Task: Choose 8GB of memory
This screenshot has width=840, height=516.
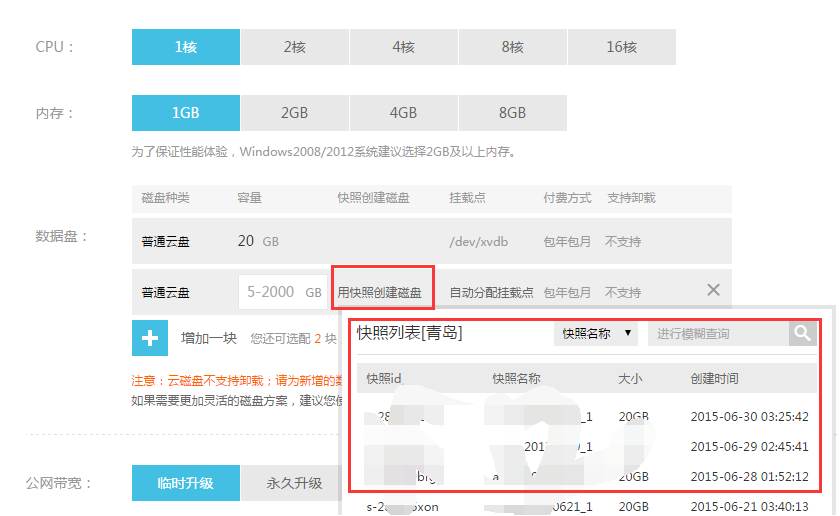Action: pos(512,113)
